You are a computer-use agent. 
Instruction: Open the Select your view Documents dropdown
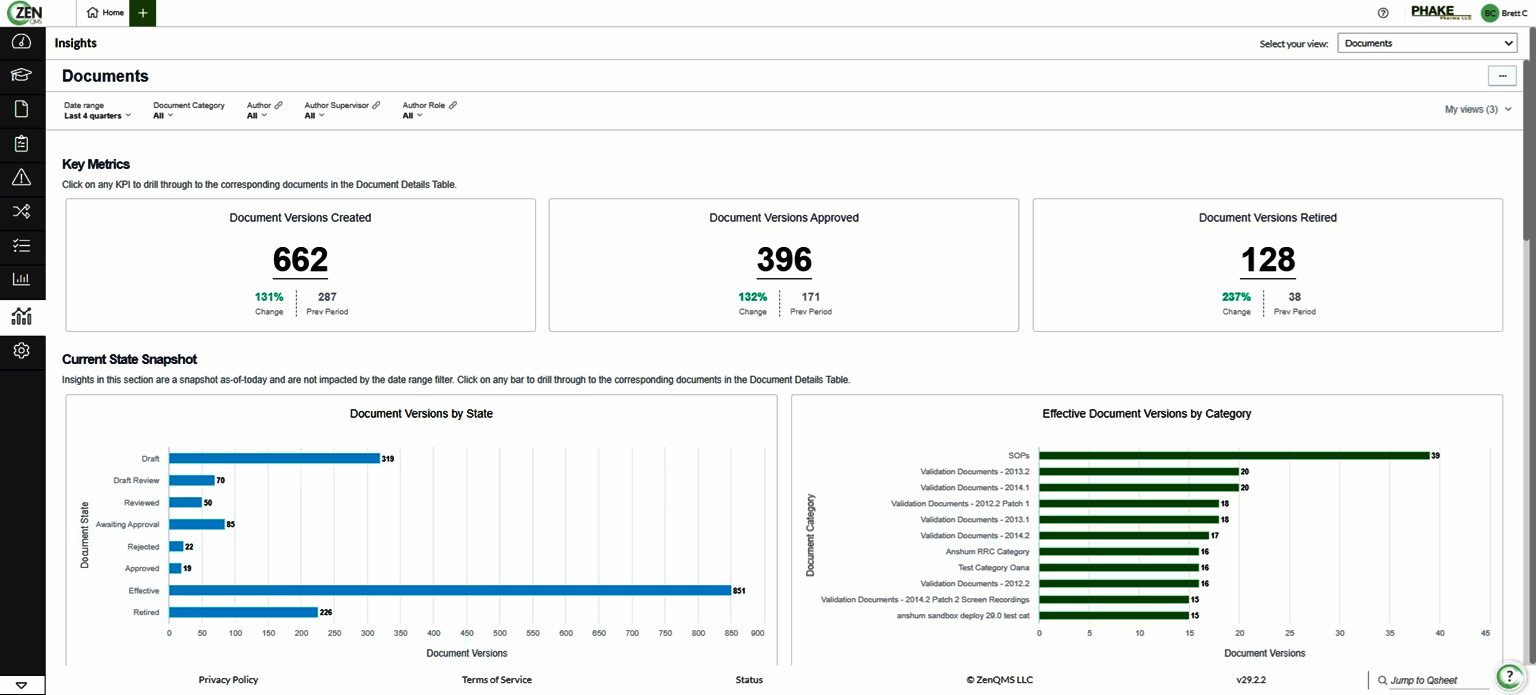click(x=1427, y=43)
